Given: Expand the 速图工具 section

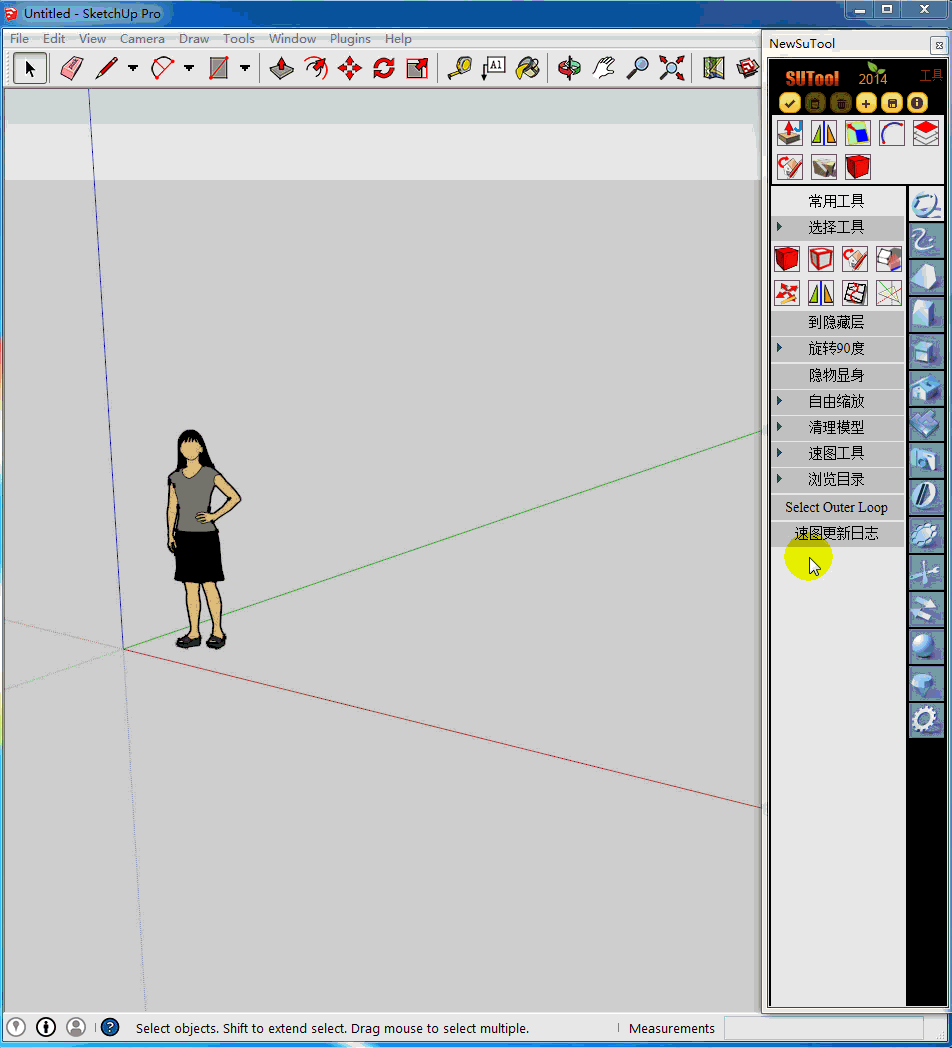Looking at the screenshot, I should [x=838, y=453].
